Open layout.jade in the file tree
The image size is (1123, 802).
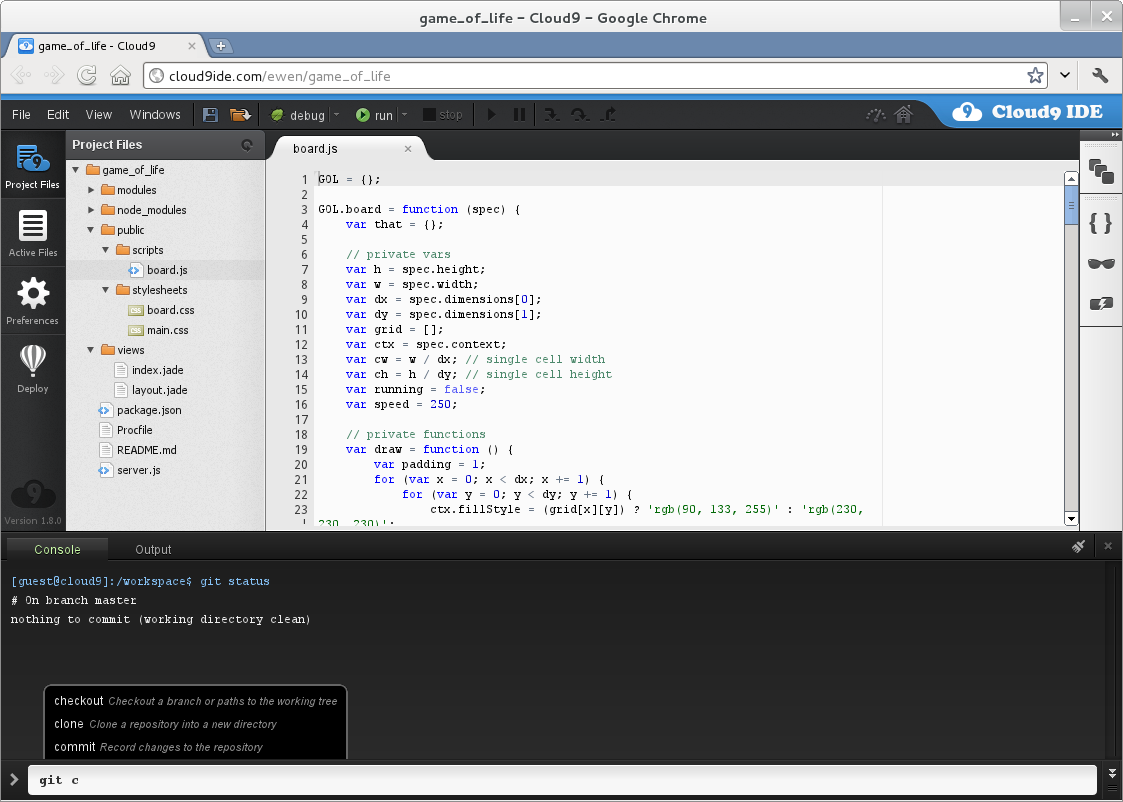(x=160, y=390)
